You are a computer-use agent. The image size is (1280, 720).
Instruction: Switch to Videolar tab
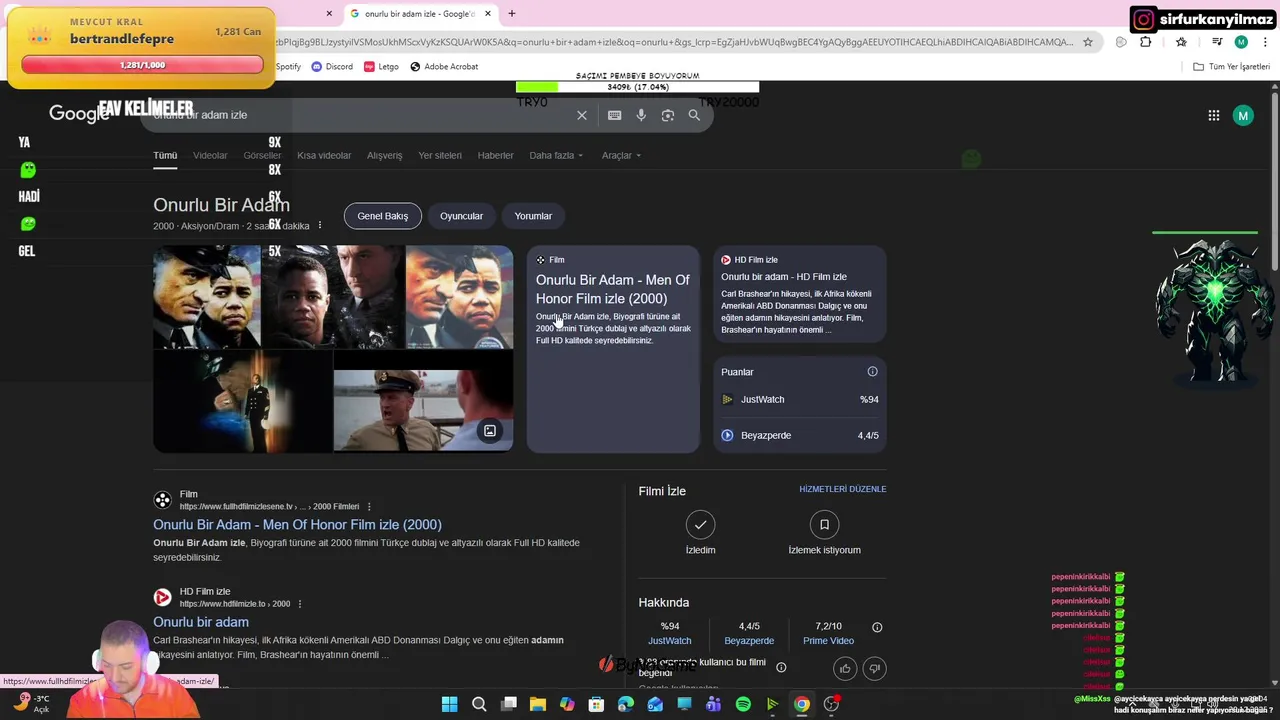pos(210,155)
